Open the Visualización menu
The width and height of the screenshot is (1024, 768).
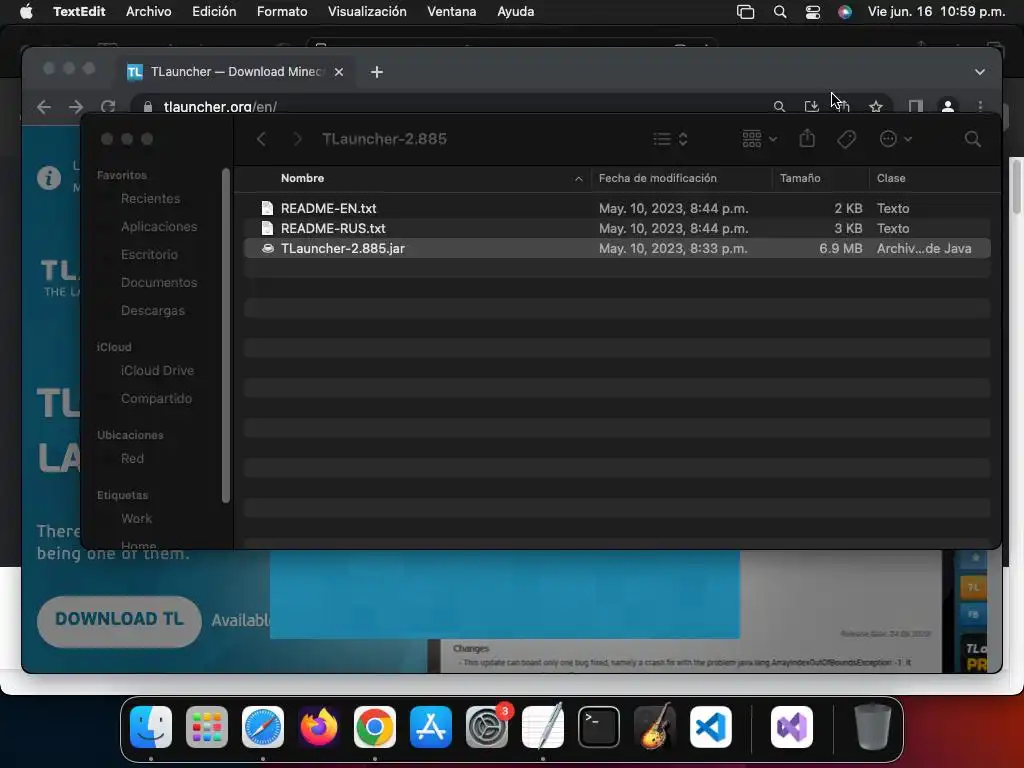[x=367, y=12]
